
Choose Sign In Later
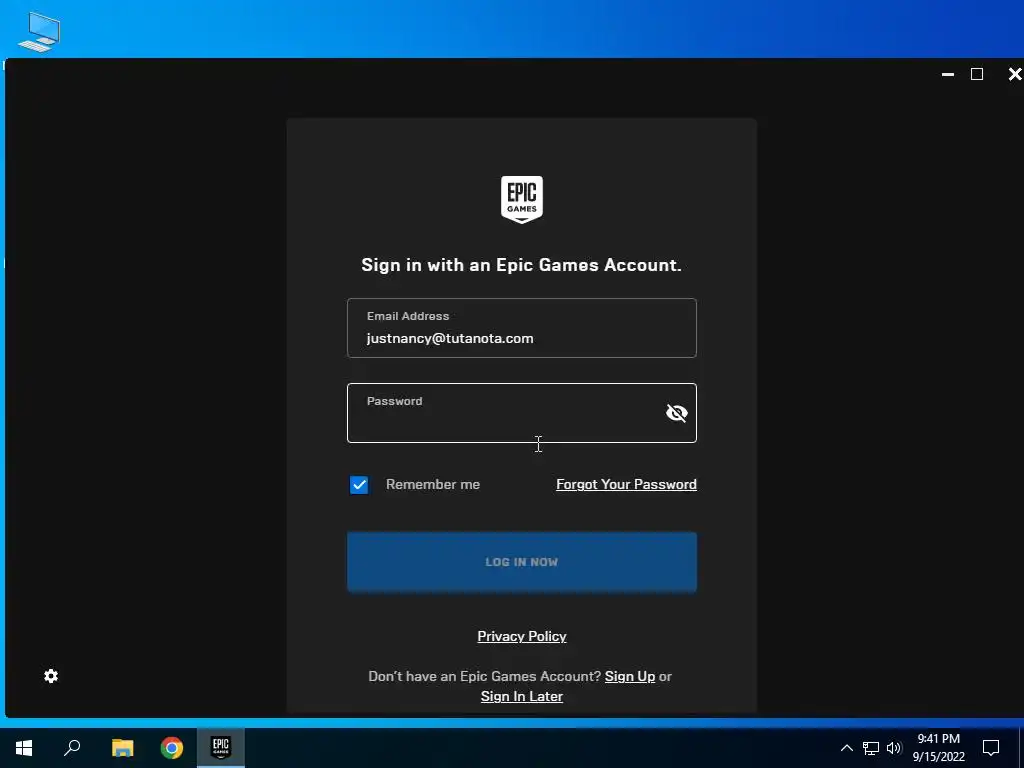(x=522, y=696)
